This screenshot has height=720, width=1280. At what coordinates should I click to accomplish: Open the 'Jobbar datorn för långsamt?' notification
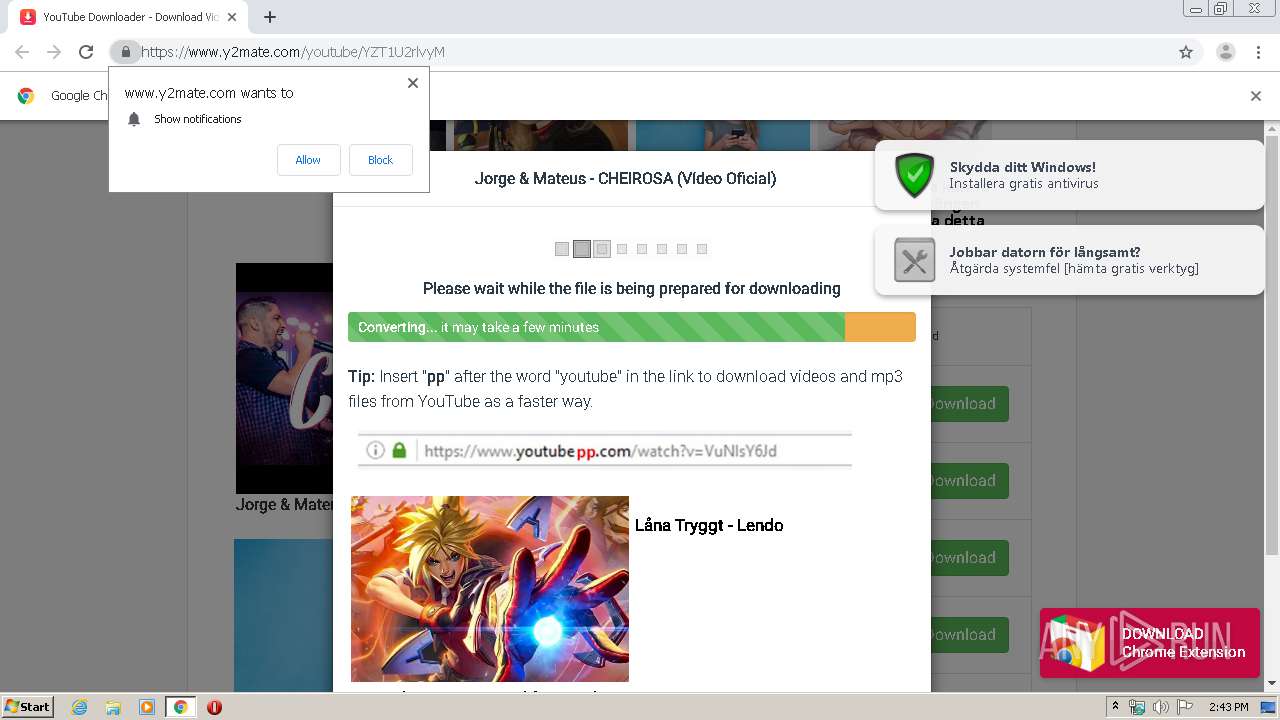1069,260
